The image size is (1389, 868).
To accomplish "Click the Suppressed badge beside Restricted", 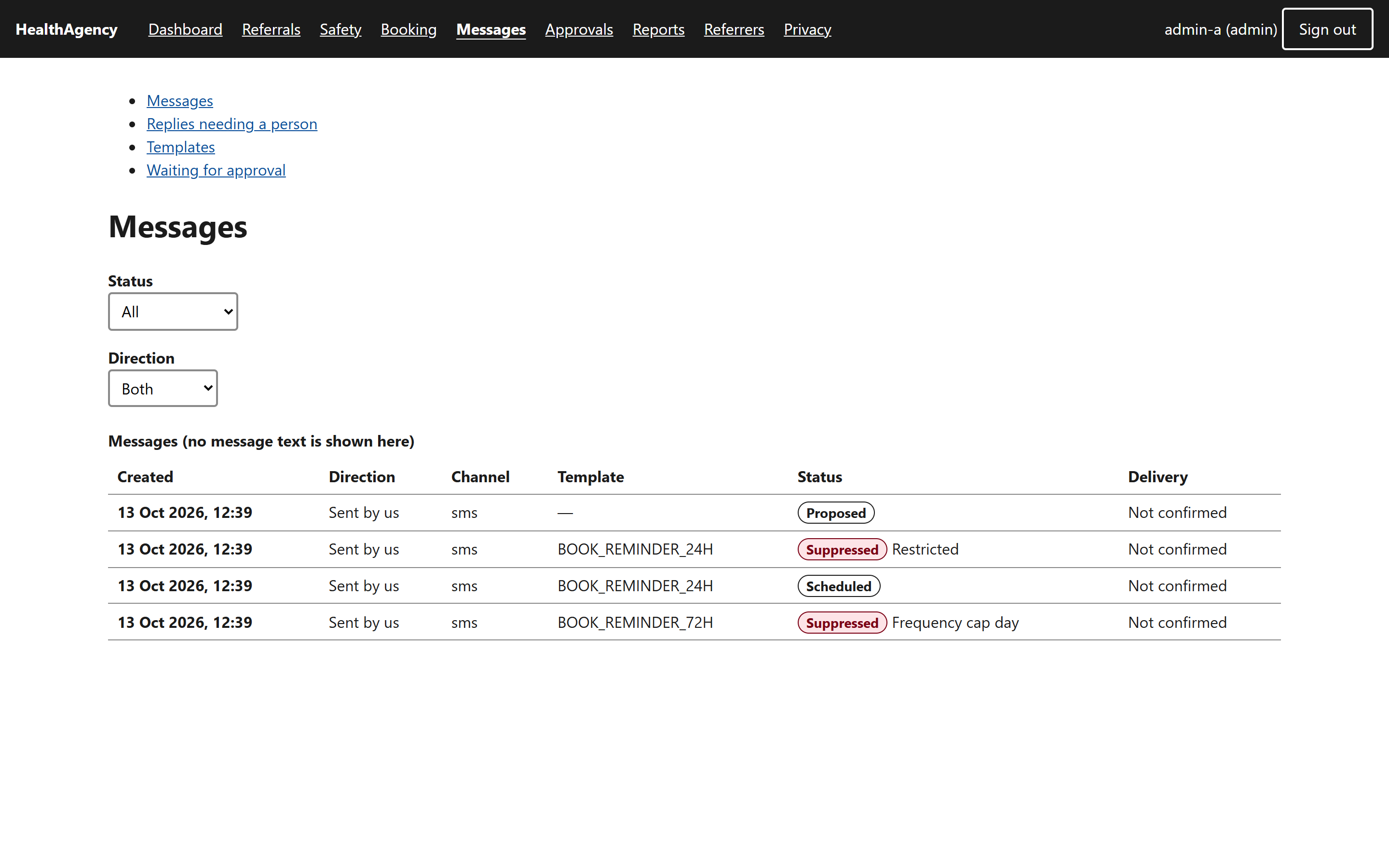I will tap(842, 549).
